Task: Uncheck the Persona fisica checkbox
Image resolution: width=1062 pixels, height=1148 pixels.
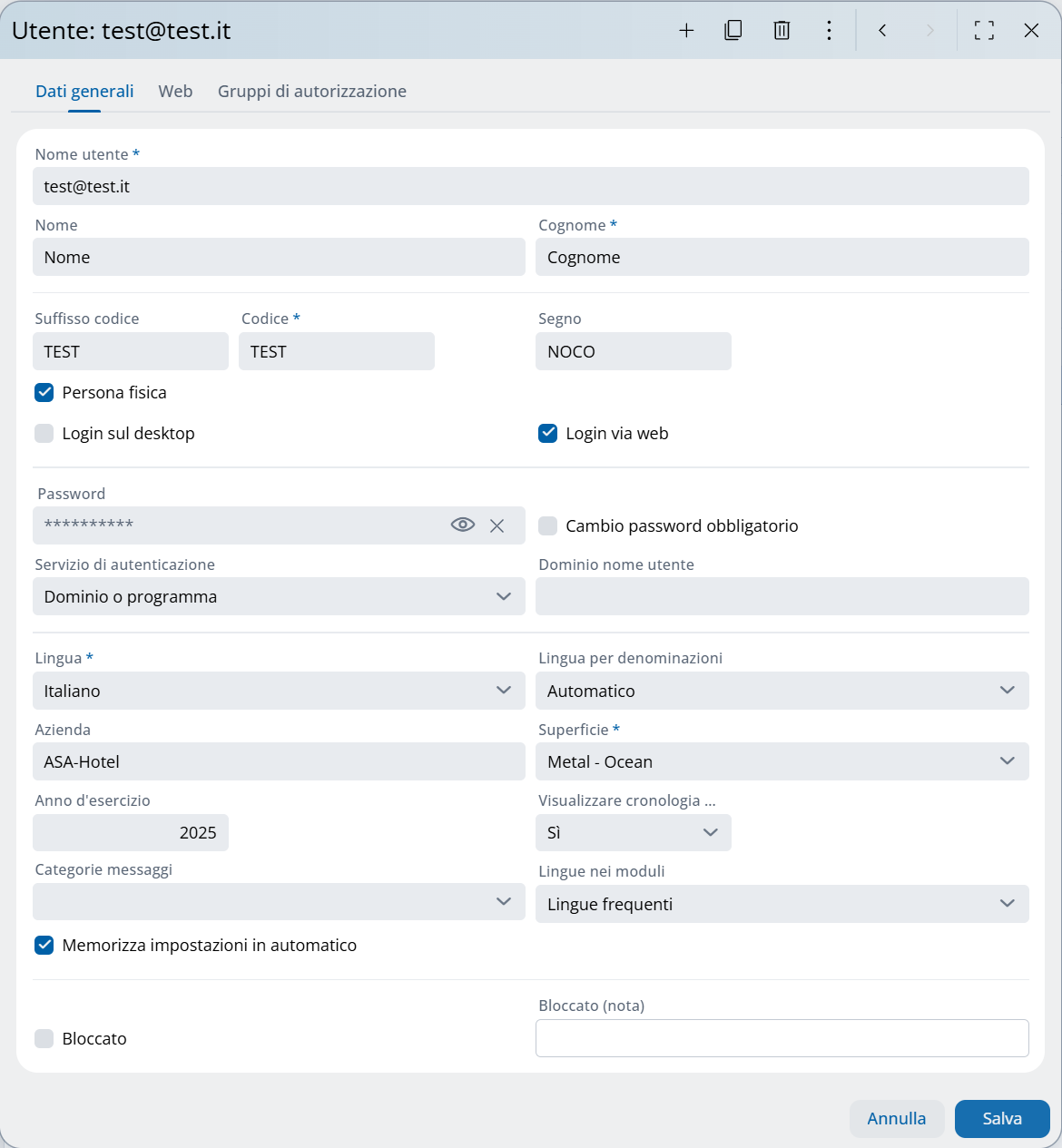Action: point(44,393)
